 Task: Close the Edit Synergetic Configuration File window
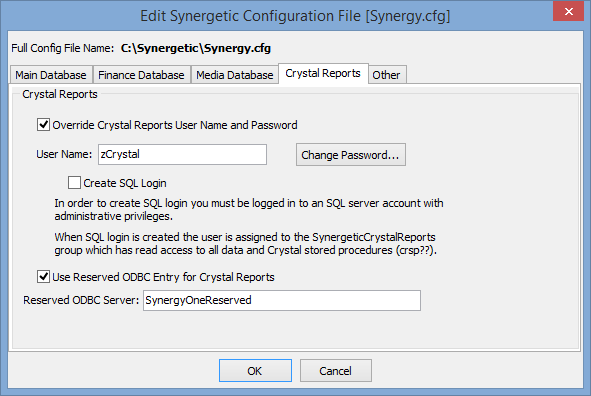point(568,11)
